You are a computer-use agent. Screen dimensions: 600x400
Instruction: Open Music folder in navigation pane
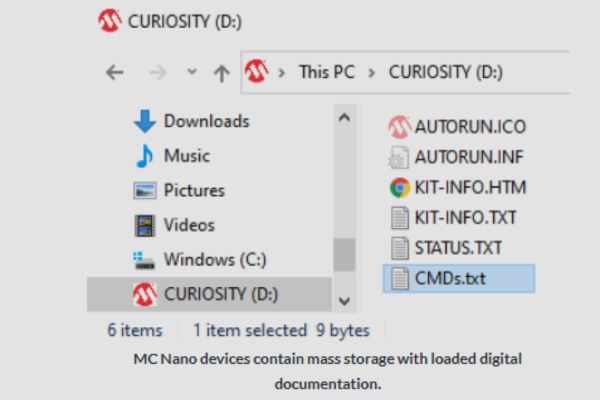(186, 156)
